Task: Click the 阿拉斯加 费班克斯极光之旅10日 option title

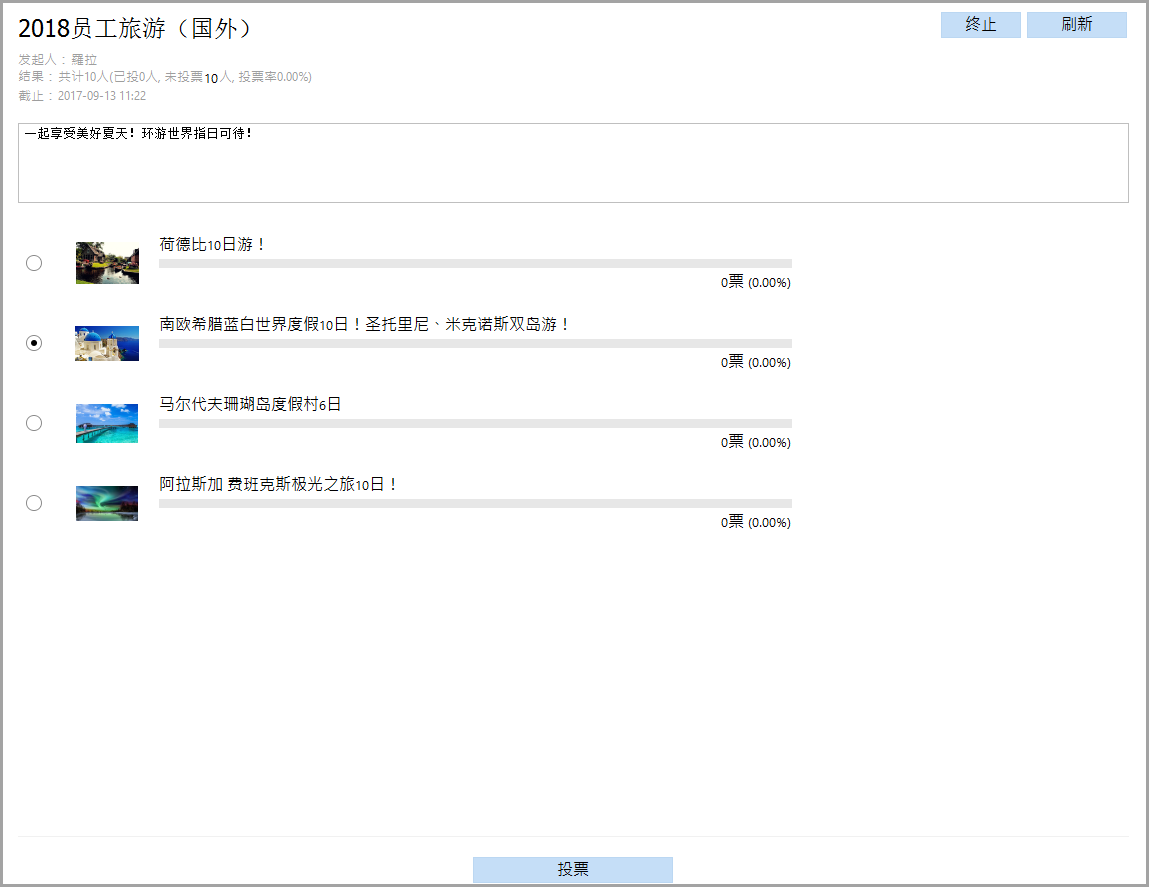Action: (279, 484)
